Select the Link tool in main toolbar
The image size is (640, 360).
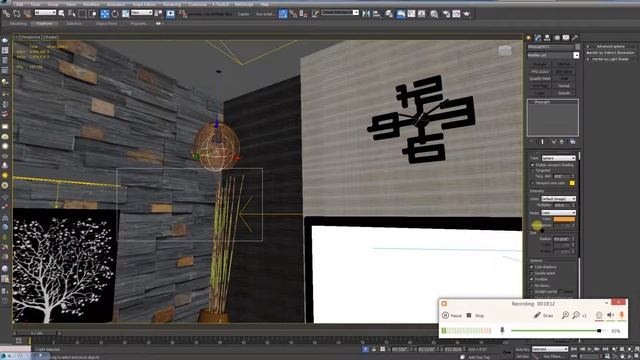coord(6,13)
